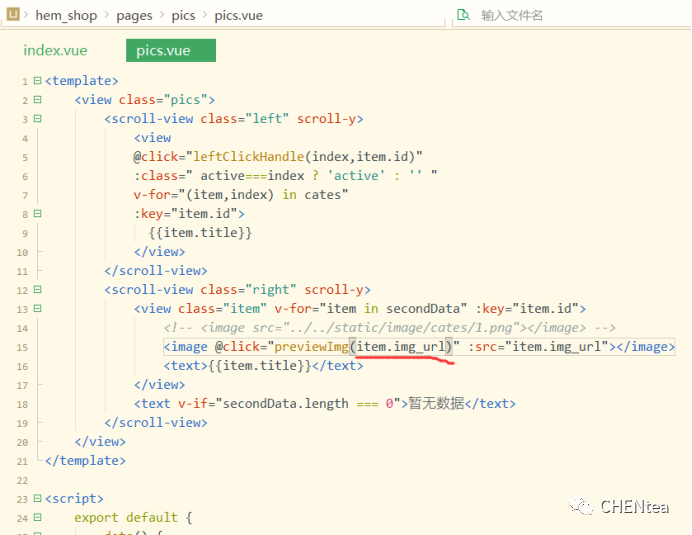Toggle the fold marker on line 8
Viewport: 692px width, 535px height.
[37, 214]
